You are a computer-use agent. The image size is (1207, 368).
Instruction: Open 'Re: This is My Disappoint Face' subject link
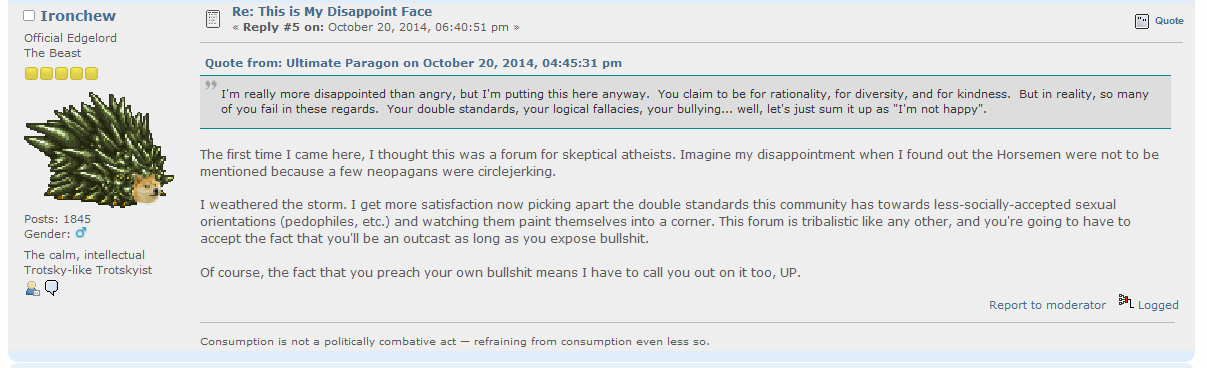coord(331,12)
